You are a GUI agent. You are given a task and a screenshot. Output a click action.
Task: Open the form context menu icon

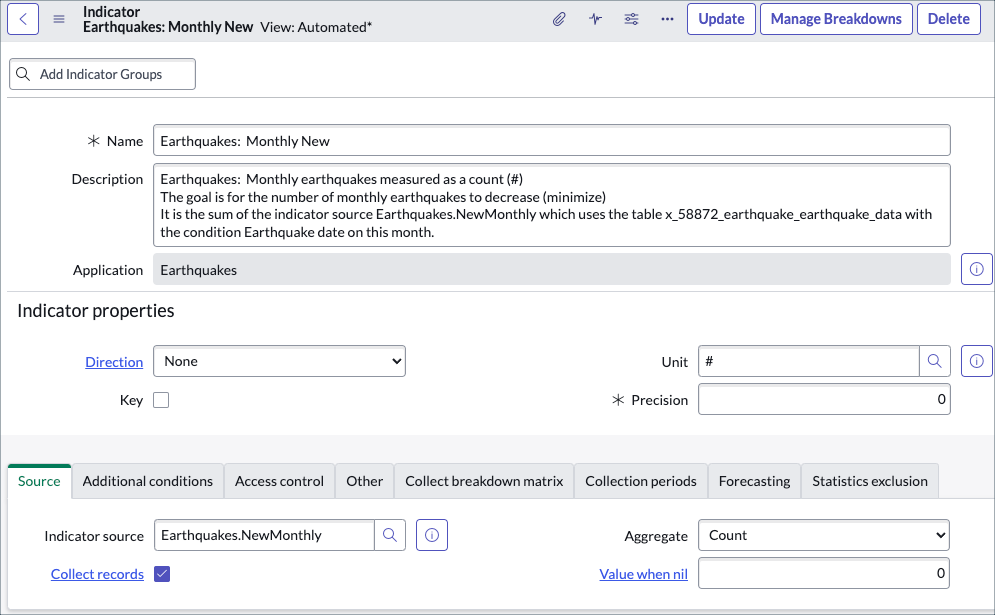pyautogui.click(x=58, y=18)
